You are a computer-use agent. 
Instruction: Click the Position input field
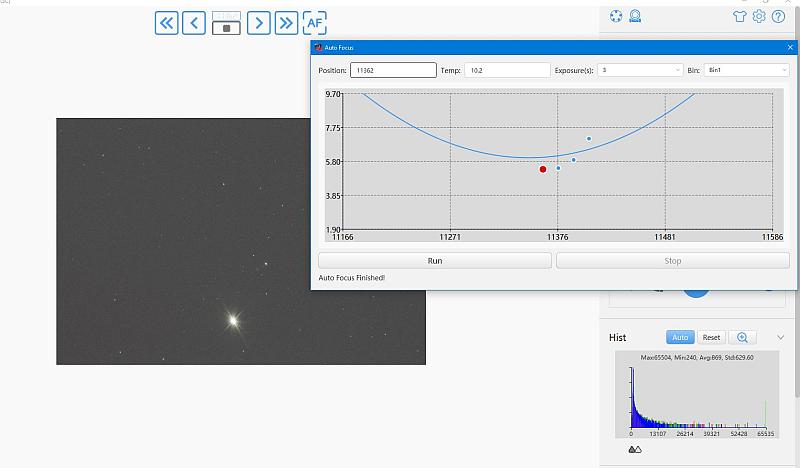tap(393, 70)
